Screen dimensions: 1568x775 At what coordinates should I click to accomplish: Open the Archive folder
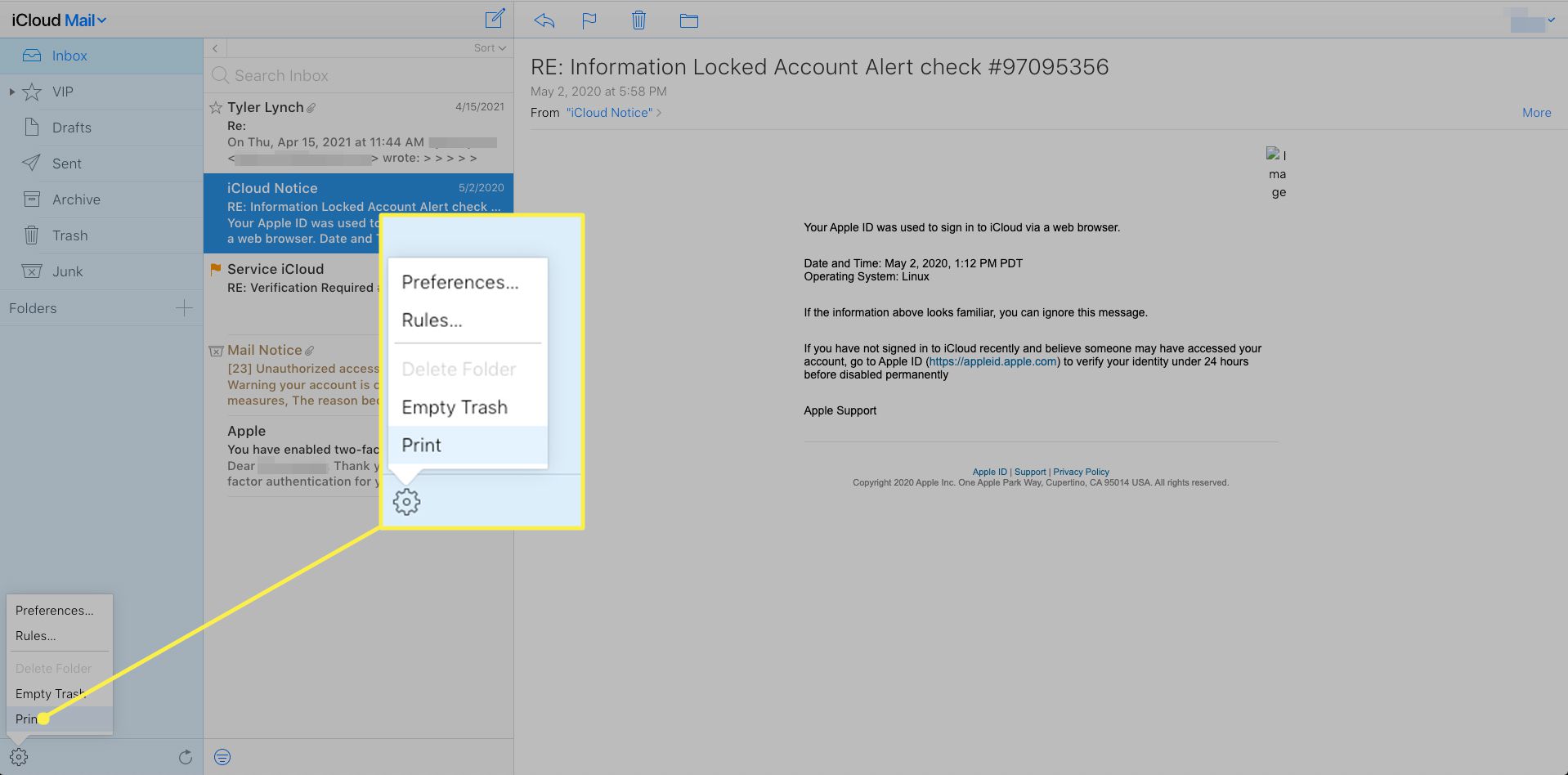101,199
